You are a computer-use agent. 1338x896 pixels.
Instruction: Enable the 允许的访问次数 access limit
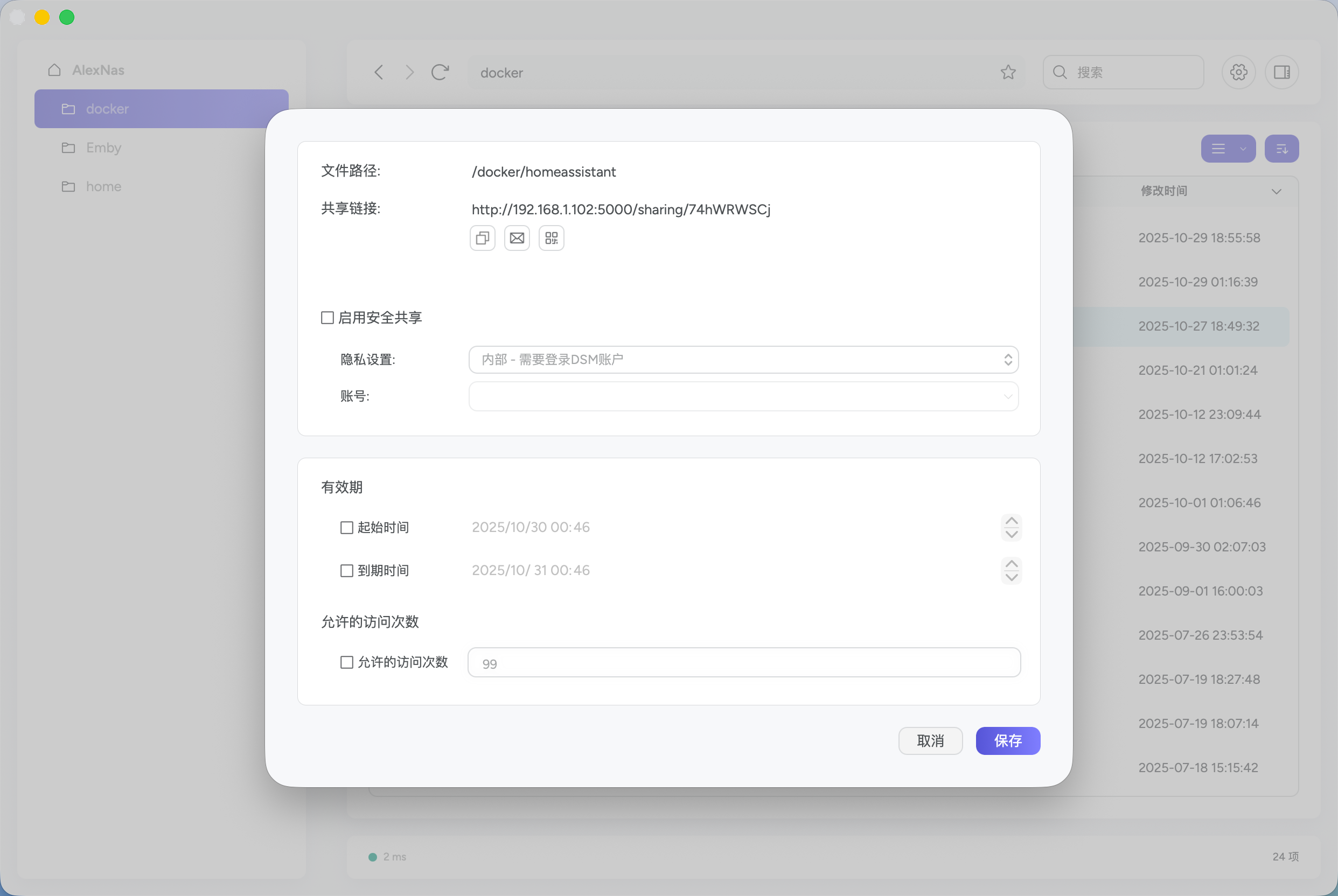coord(347,662)
